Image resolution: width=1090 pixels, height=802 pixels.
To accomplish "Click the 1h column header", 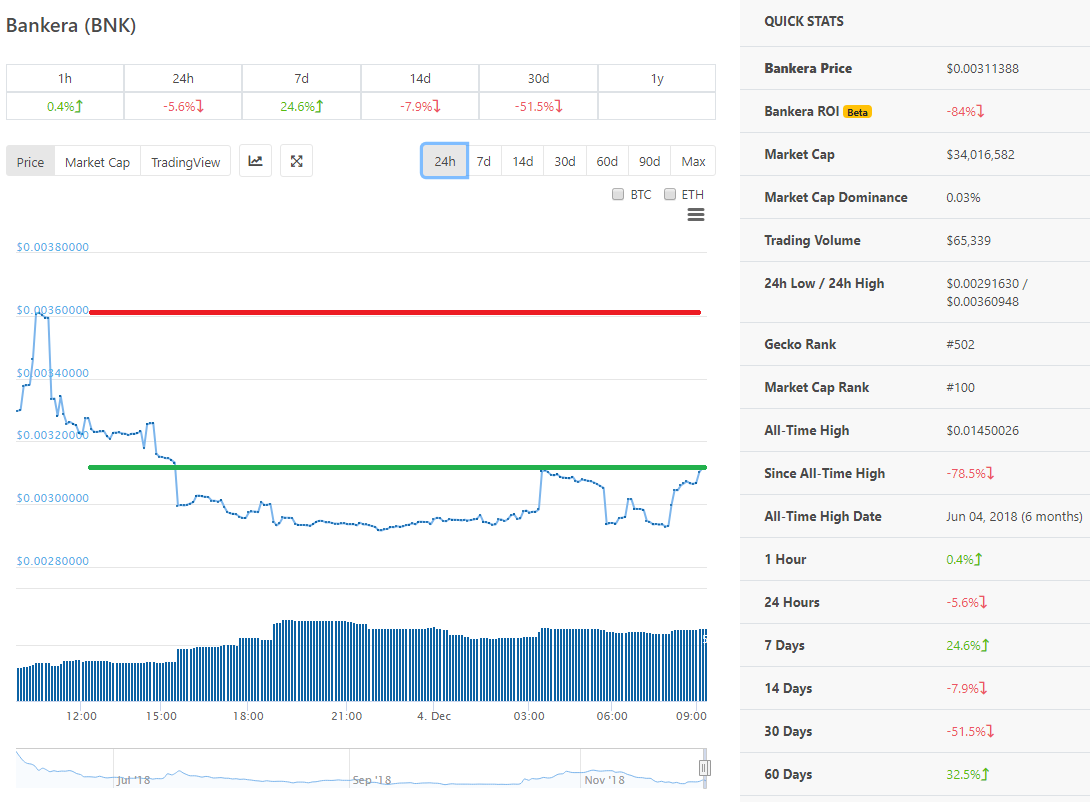I will coord(65,79).
